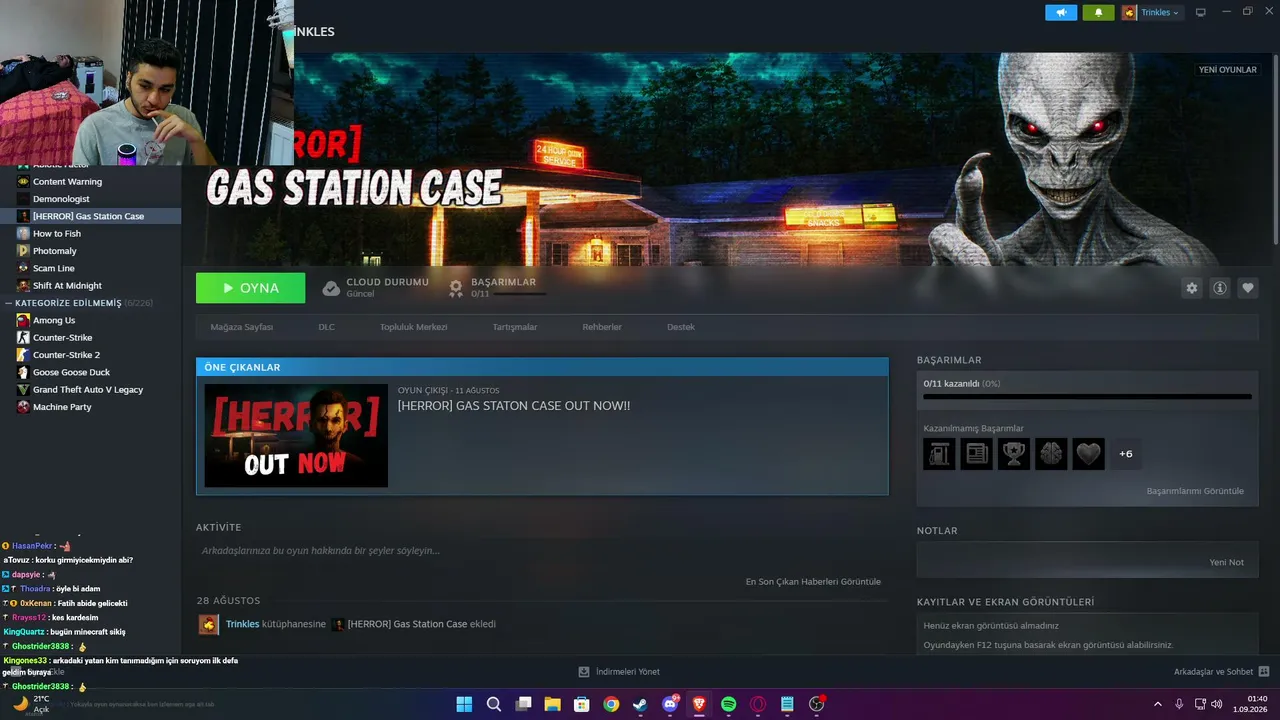Image resolution: width=1280 pixels, height=720 pixels.
Task: Open the Steam announcements megaphone button
Action: coord(1061,13)
